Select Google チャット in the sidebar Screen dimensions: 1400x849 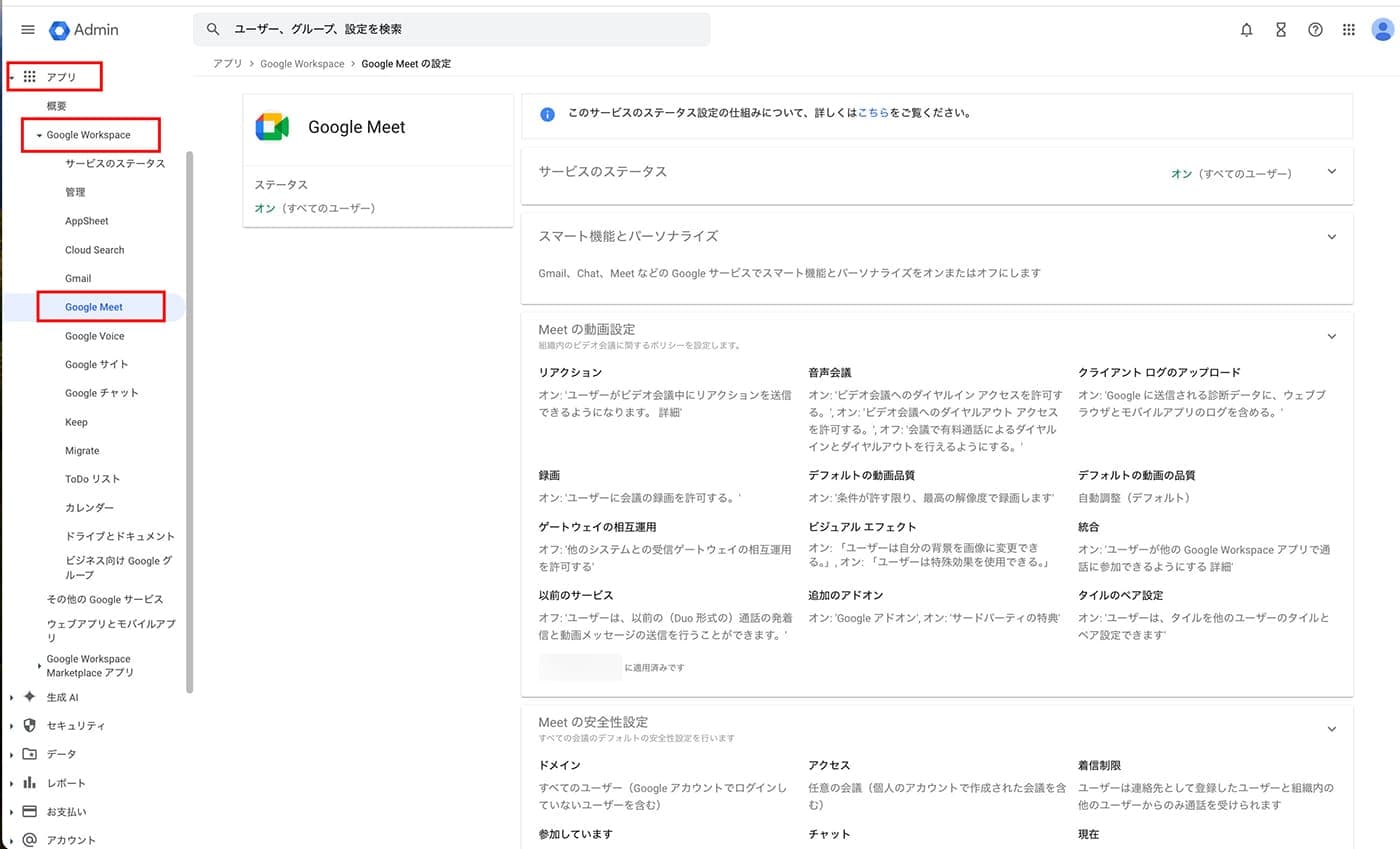tap(102, 393)
